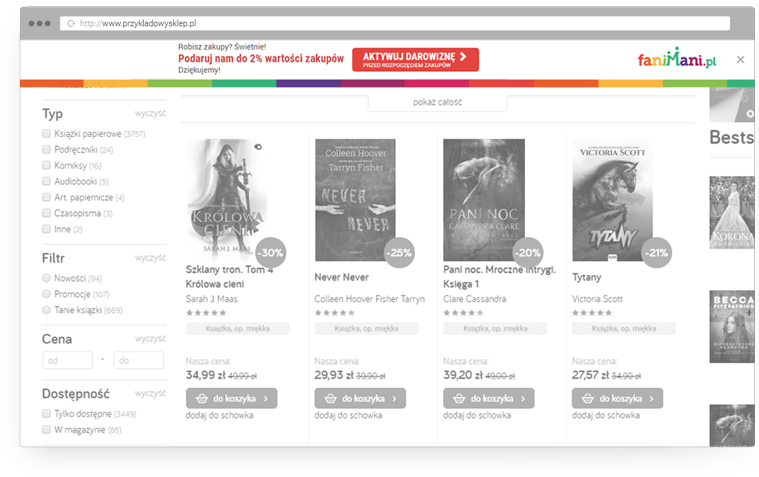Click author Victoria Scott

(x=597, y=299)
